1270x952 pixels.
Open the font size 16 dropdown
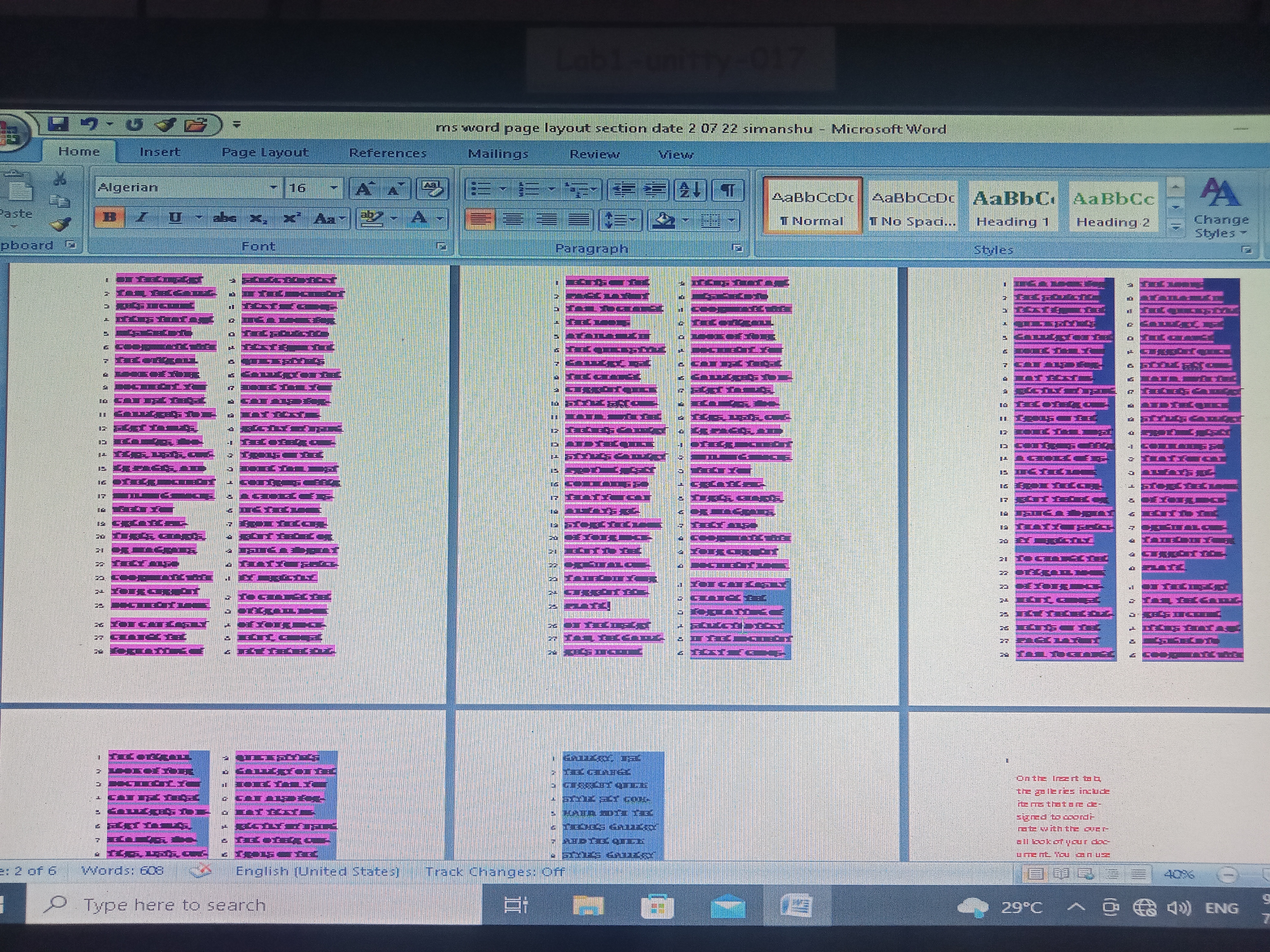pyautogui.click(x=334, y=188)
